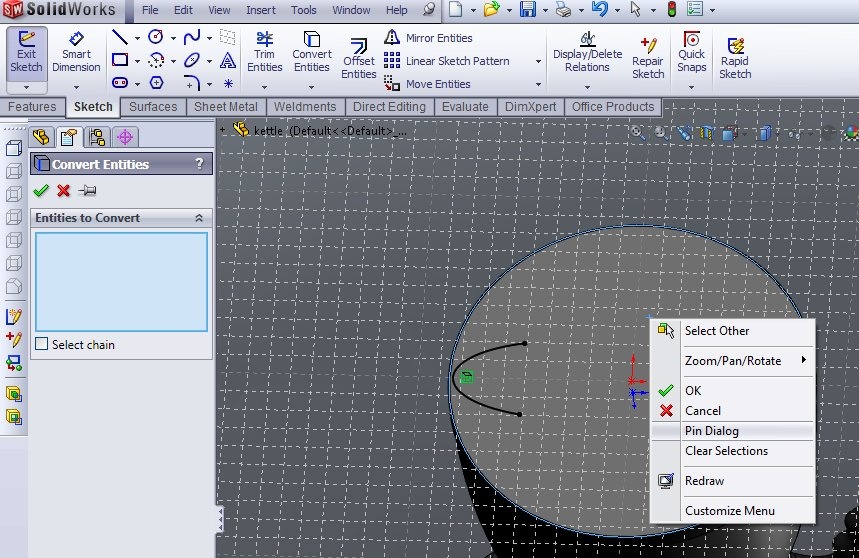859x558 pixels.
Task: Open the Tools menu
Action: [x=303, y=10]
